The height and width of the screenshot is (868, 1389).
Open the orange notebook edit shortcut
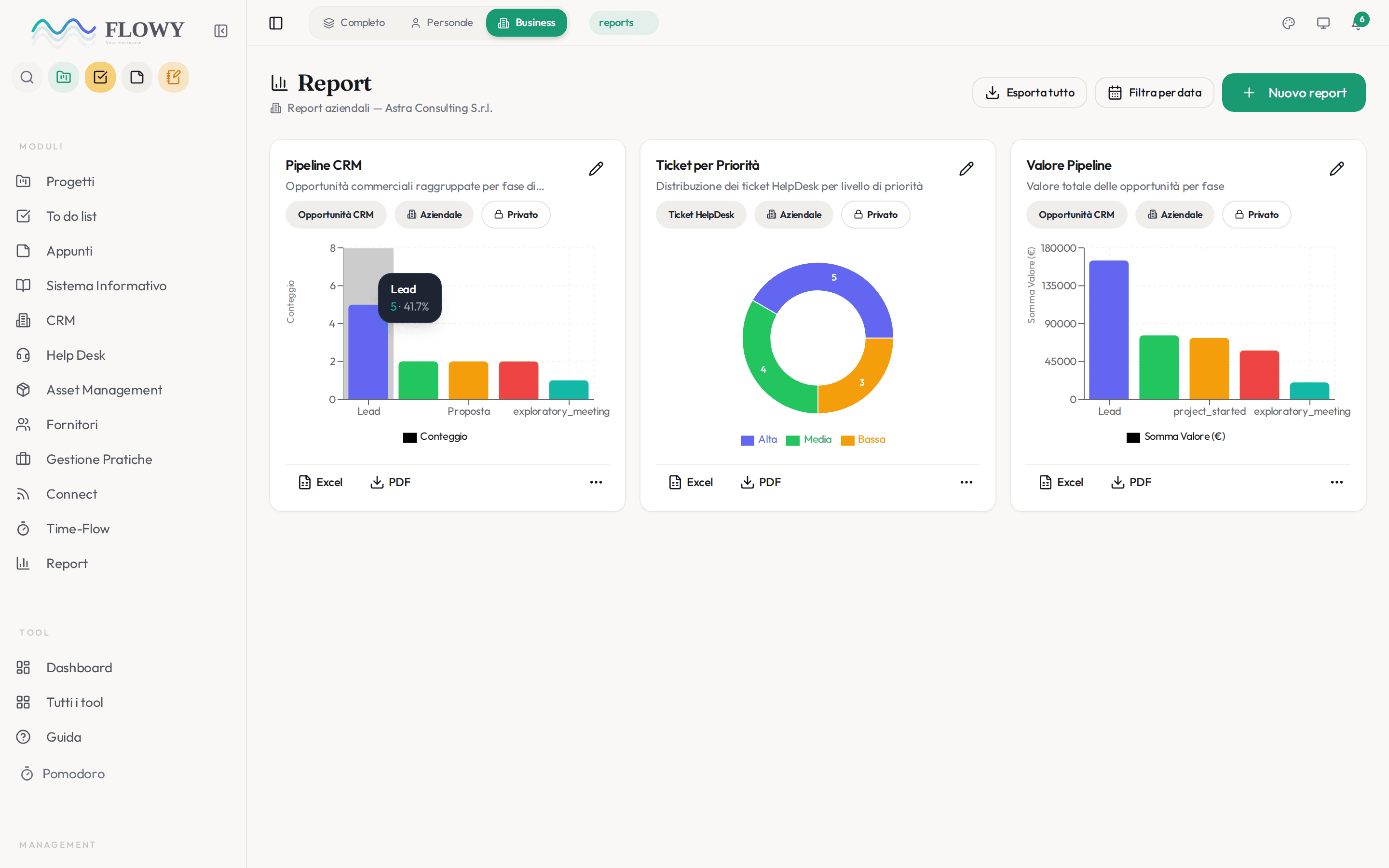coord(173,77)
